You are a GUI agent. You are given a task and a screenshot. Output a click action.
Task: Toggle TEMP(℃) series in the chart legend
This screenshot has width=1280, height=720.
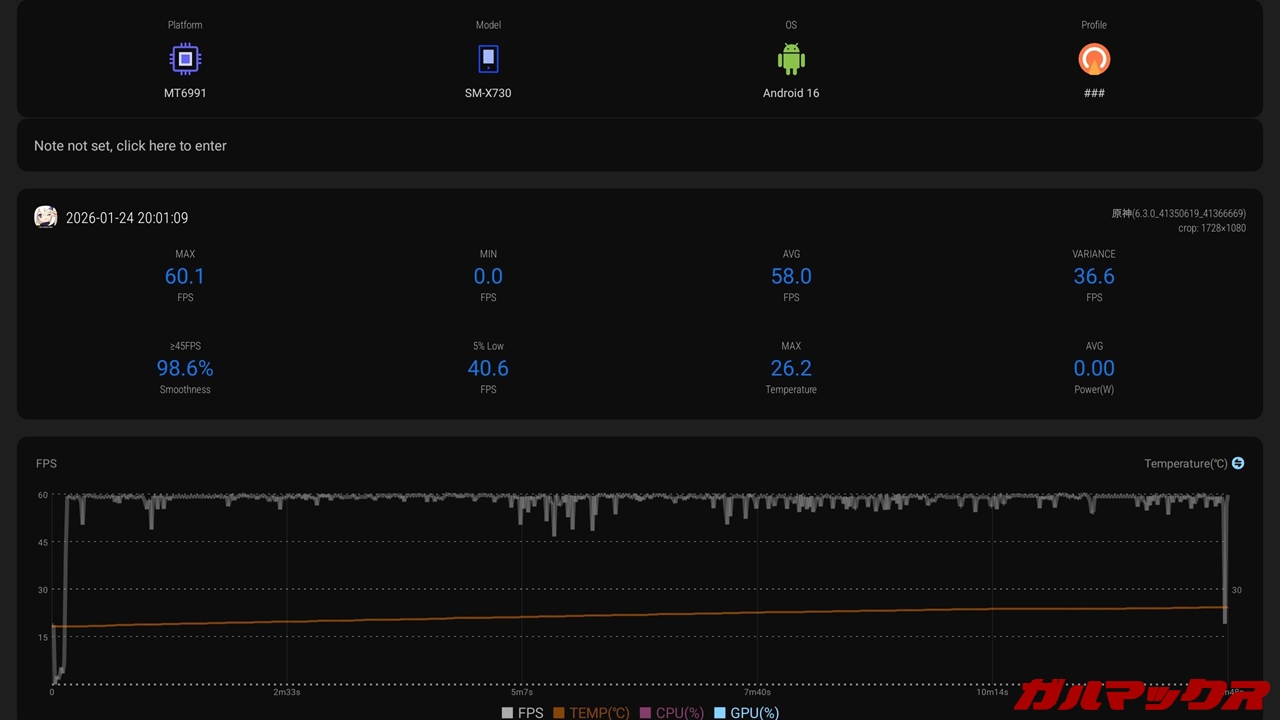coord(591,713)
